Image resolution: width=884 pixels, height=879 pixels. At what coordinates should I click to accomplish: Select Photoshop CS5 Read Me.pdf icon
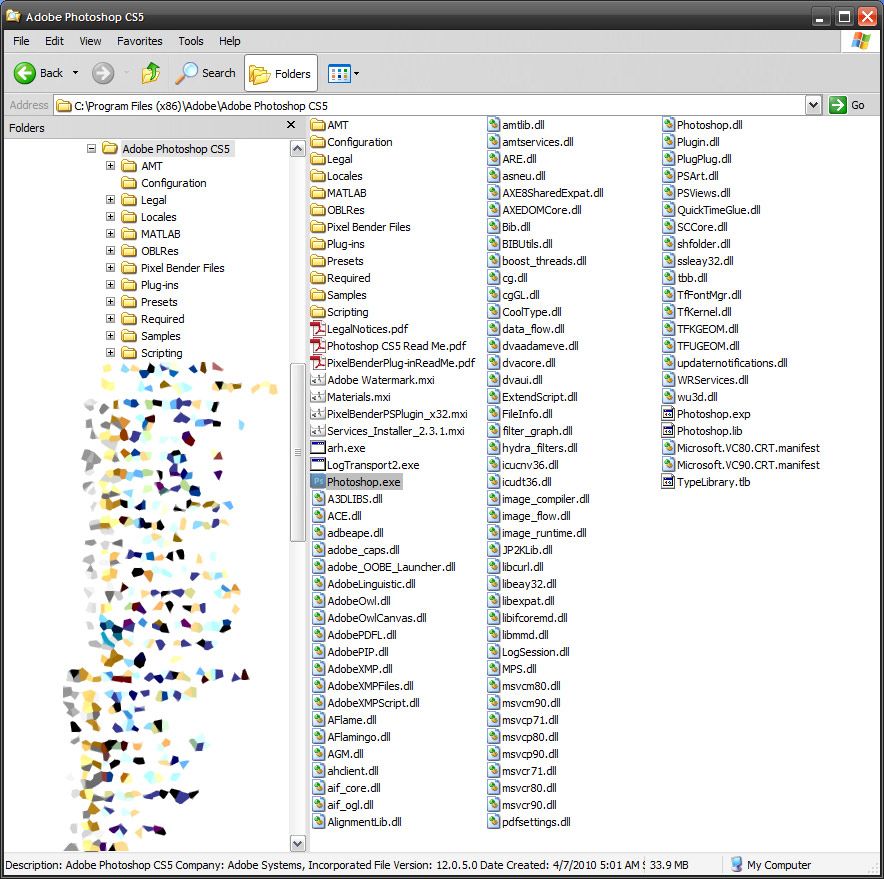pos(318,346)
